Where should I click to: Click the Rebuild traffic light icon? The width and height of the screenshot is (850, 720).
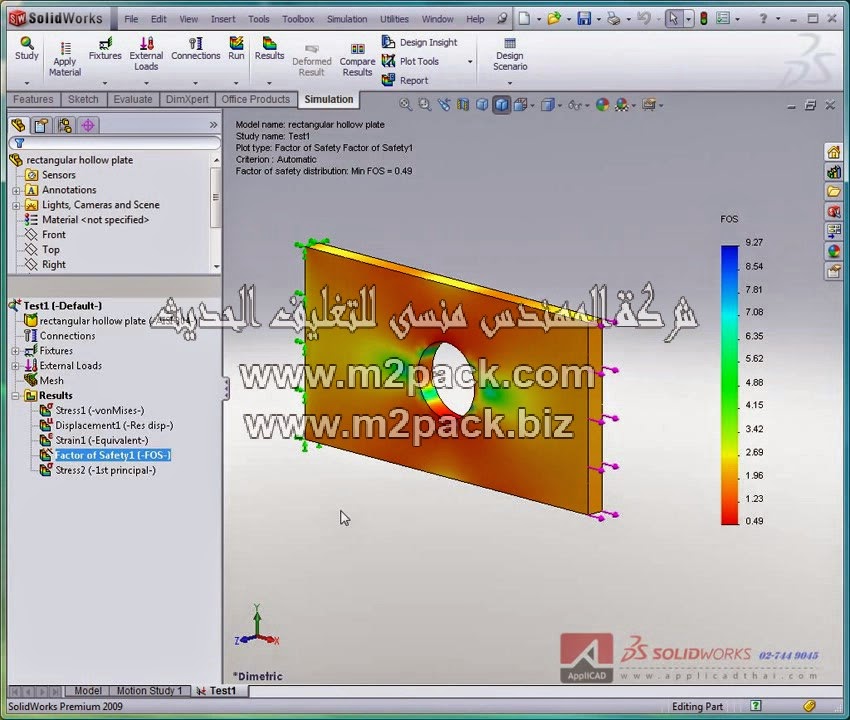pyautogui.click(x=704, y=19)
